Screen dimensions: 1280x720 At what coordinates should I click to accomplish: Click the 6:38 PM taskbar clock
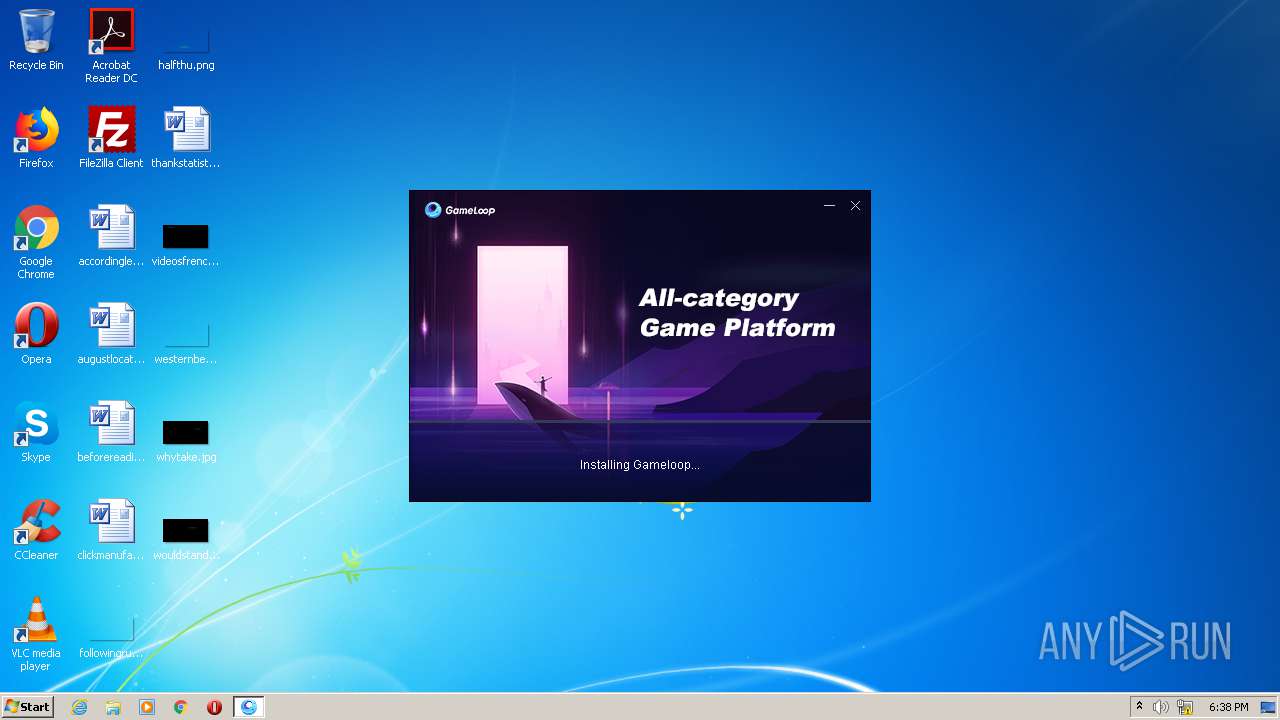tap(1228, 707)
